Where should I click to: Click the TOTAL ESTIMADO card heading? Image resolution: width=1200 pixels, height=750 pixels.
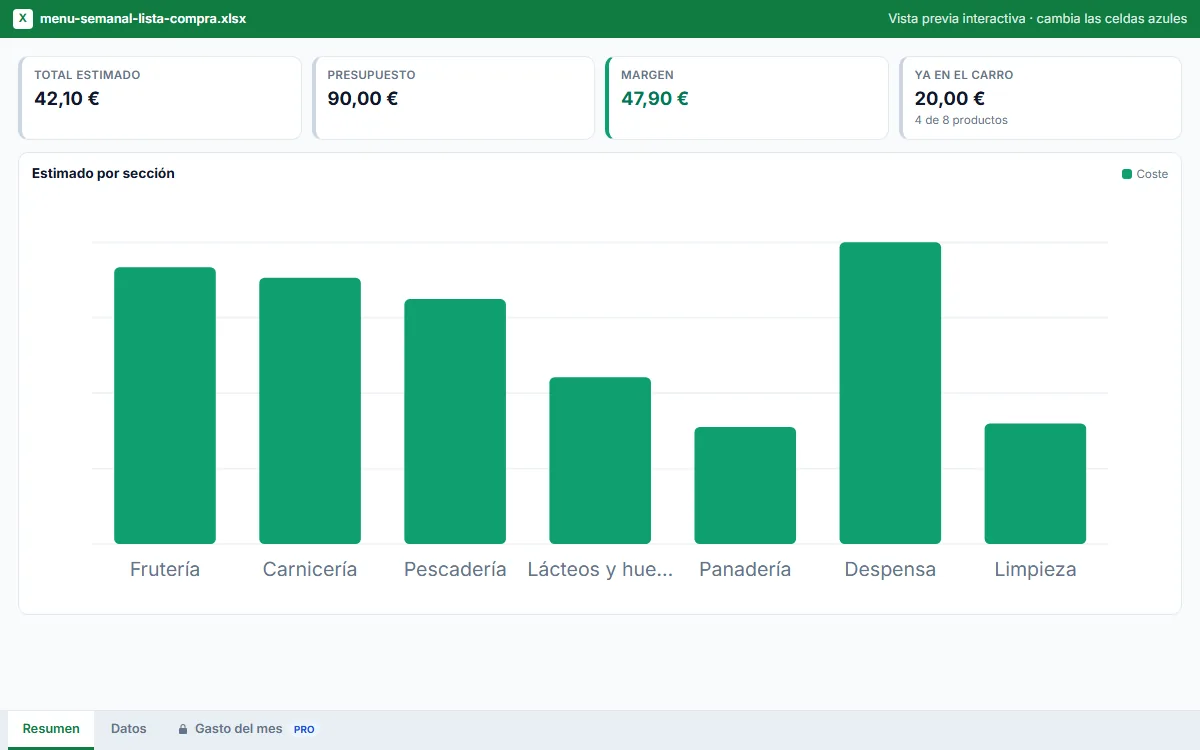(87, 75)
